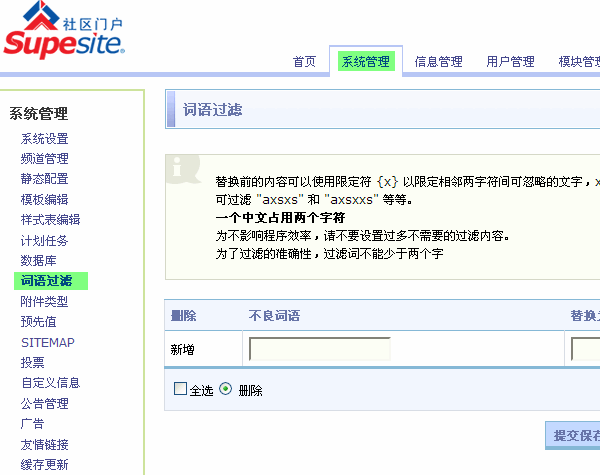Image resolution: width=600 pixels, height=475 pixels.
Task: Open the 用户管理 tab
Action: 510,62
